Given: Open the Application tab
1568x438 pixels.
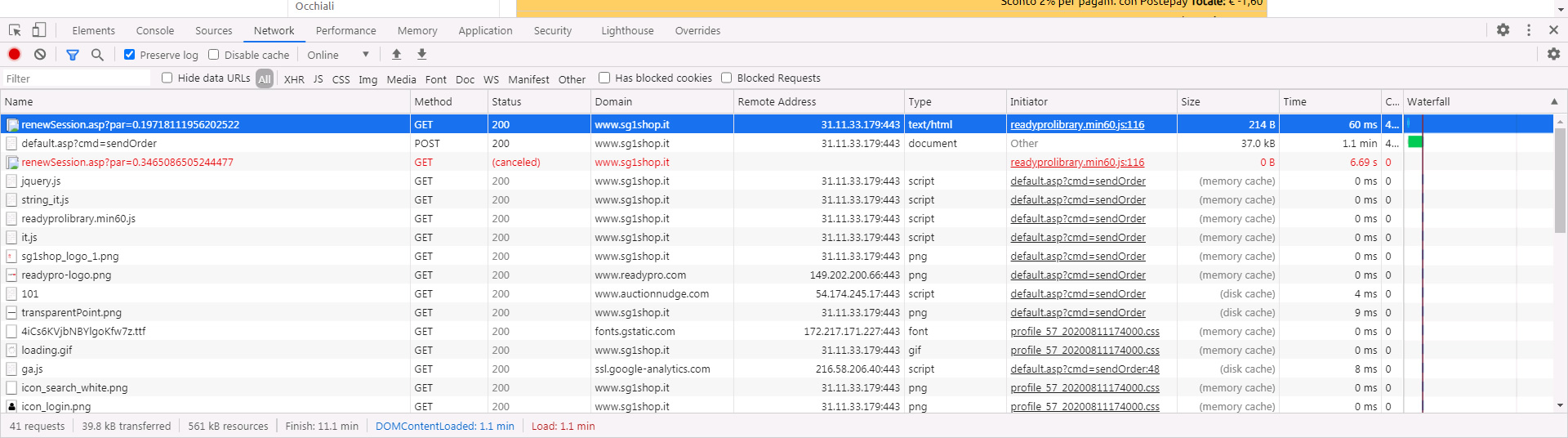Looking at the screenshot, I should (485, 31).
